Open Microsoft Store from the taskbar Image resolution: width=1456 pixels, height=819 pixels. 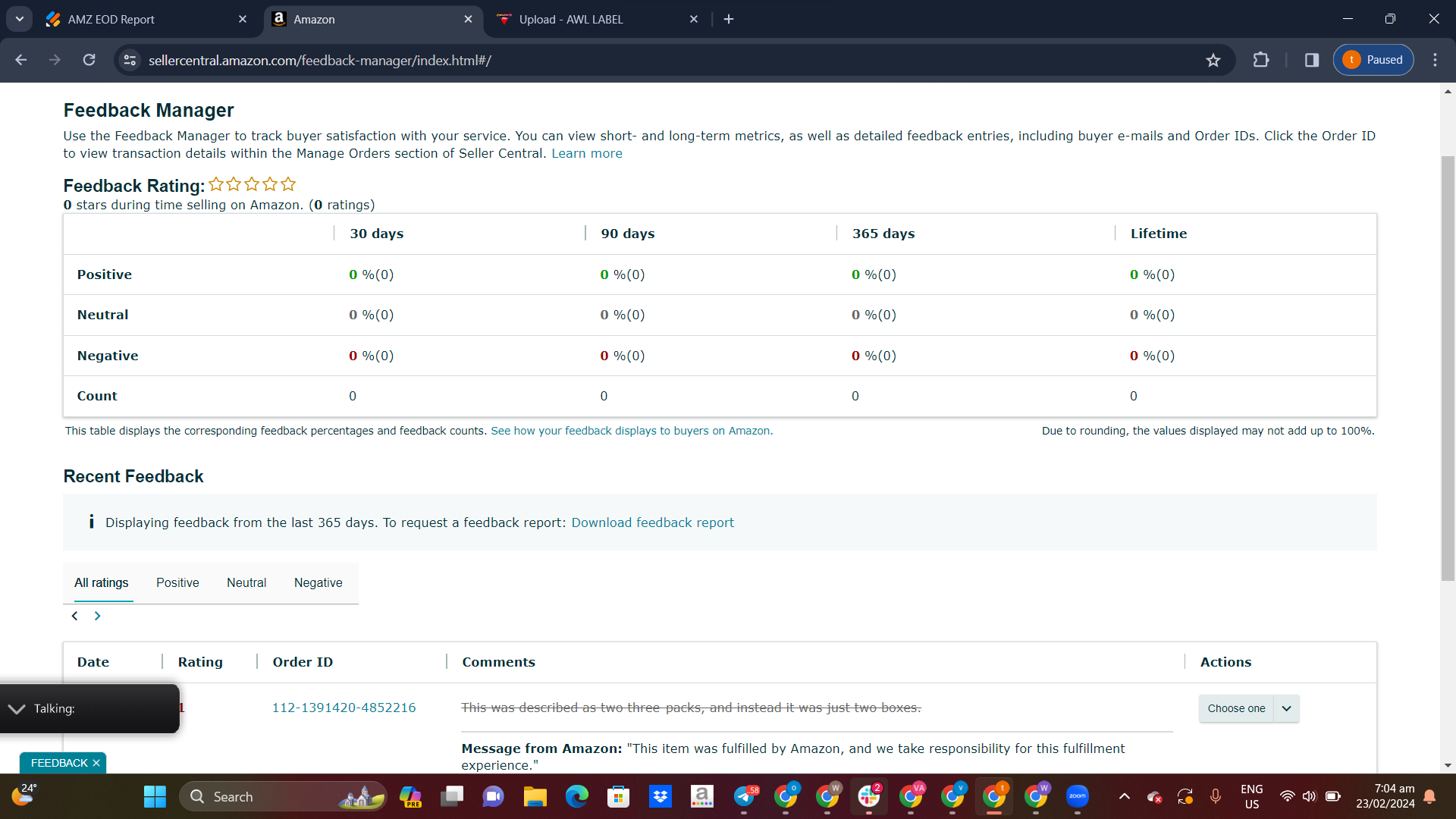(619, 796)
